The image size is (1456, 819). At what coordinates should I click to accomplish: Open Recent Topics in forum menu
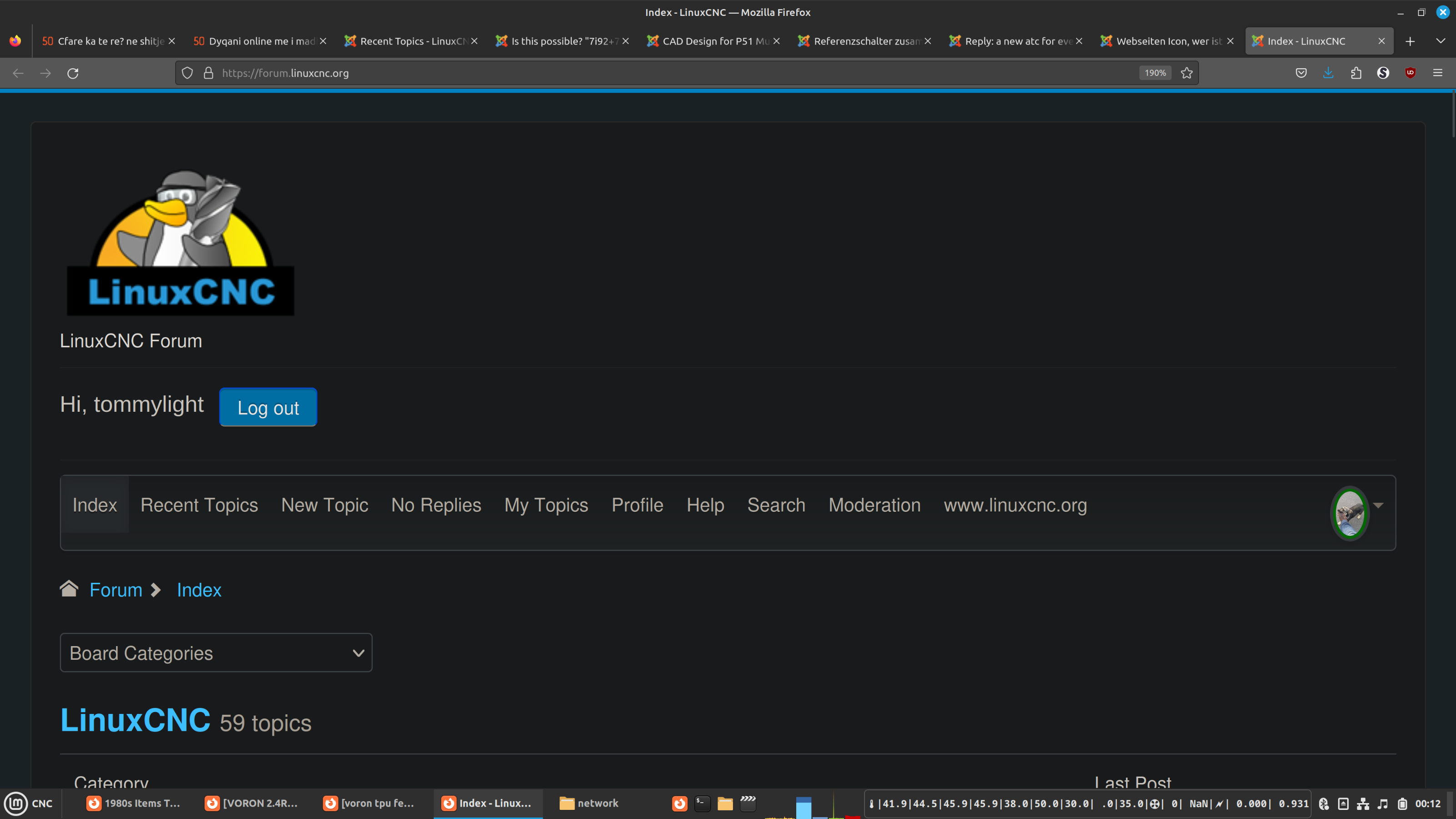[x=199, y=505]
